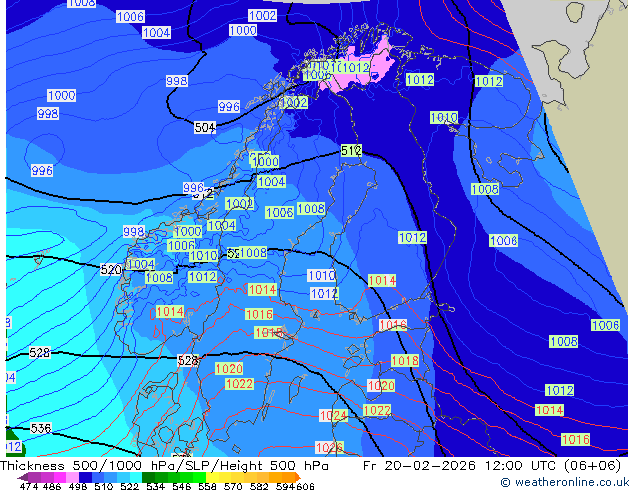Click the 536 height contour label
The width and height of the screenshot is (634, 490).
[41, 428]
